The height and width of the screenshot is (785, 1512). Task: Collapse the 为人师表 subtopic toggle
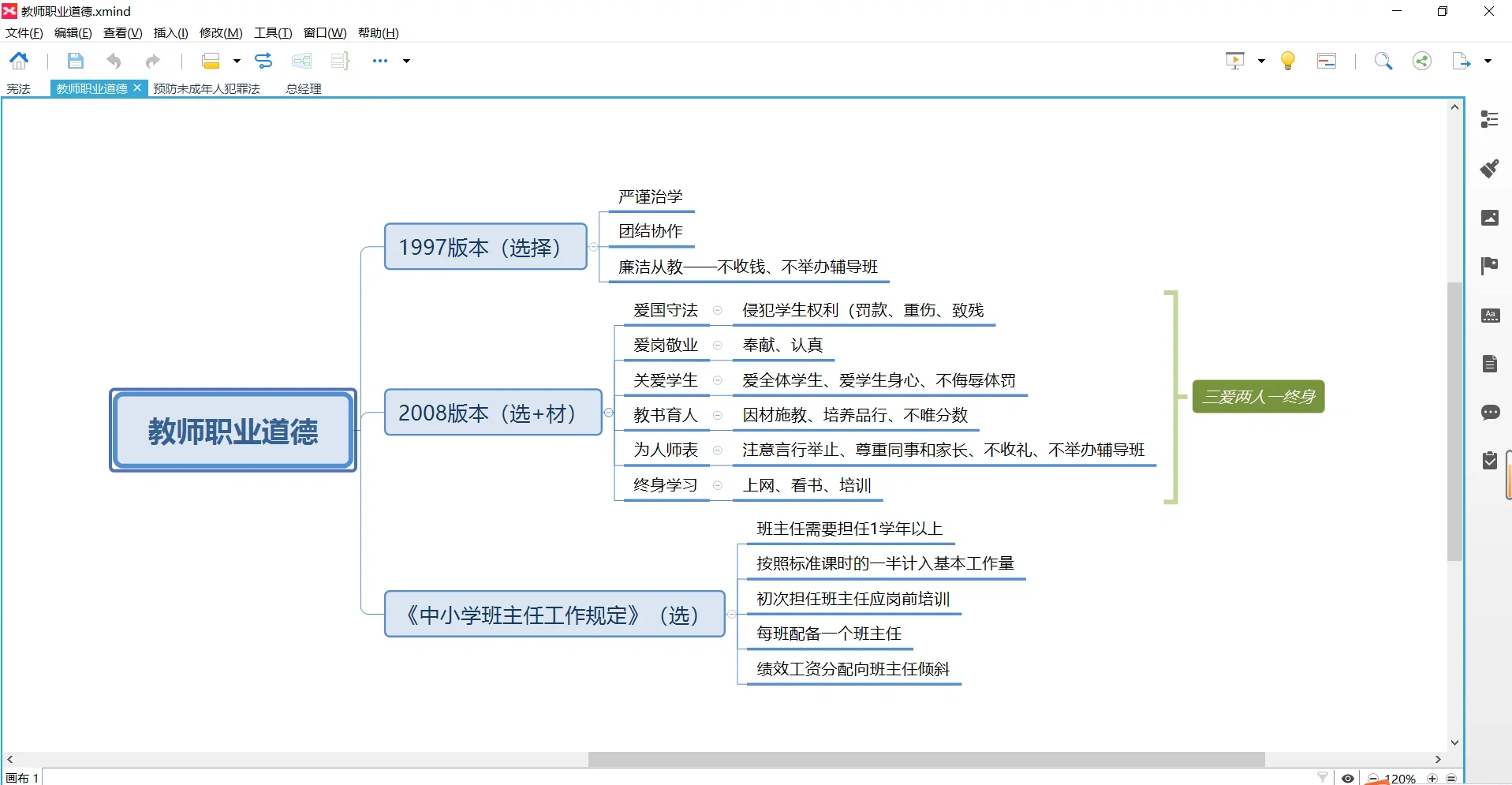(x=718, y=450)
